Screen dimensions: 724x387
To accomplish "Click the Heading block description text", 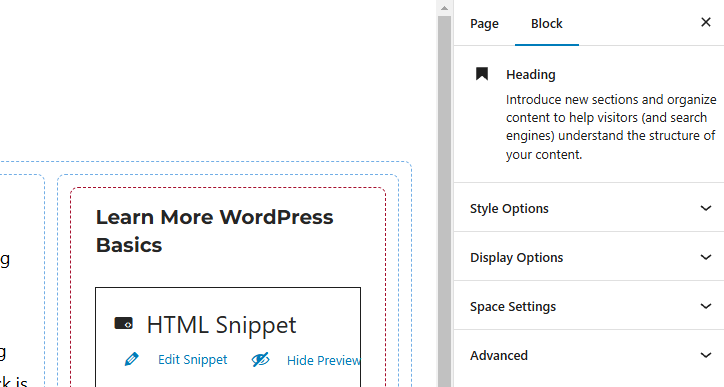I will [611, 127].
